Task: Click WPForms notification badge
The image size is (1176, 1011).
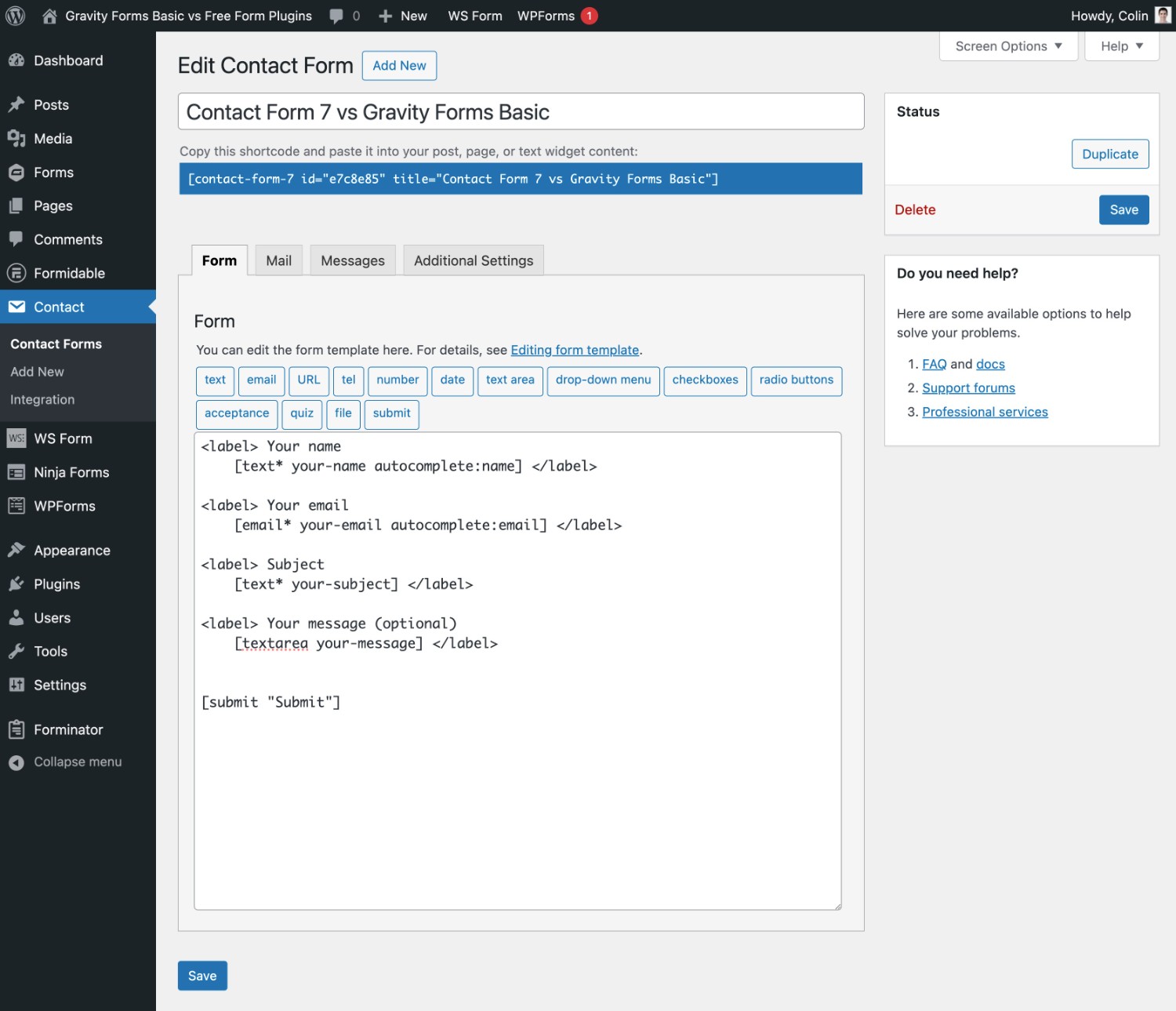Action: [590, 16]
